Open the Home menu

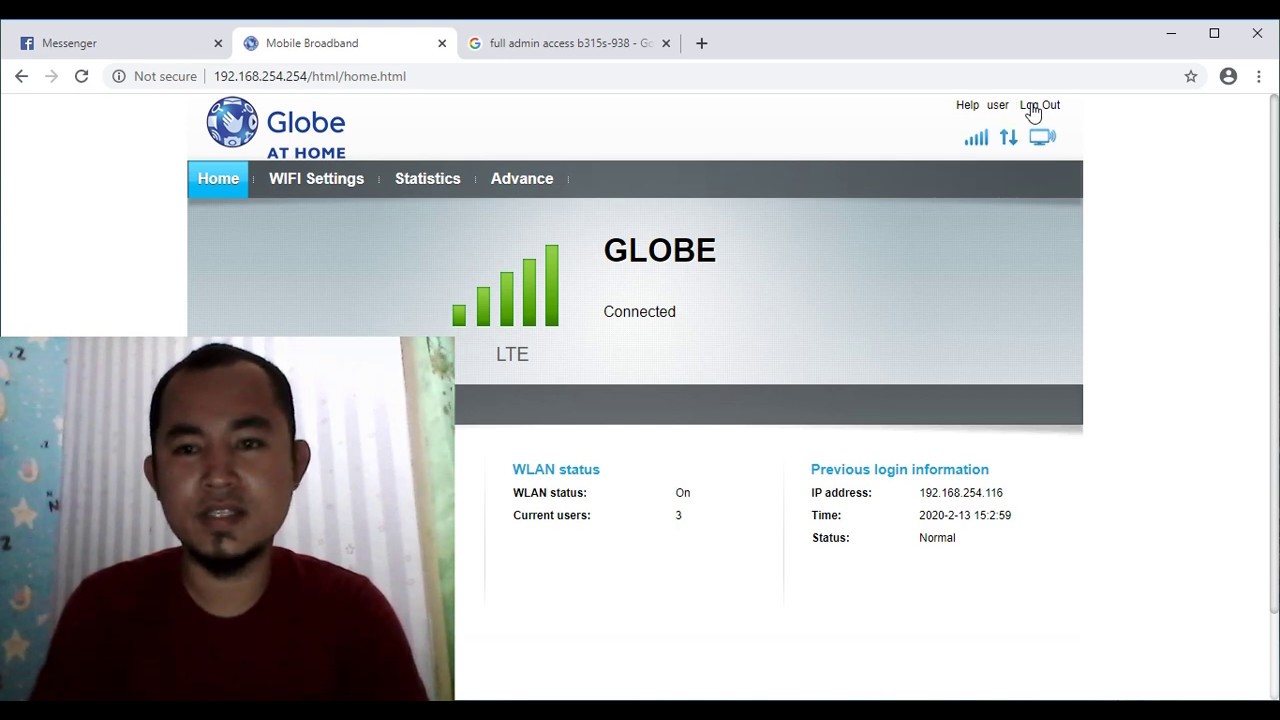(218, 179)
